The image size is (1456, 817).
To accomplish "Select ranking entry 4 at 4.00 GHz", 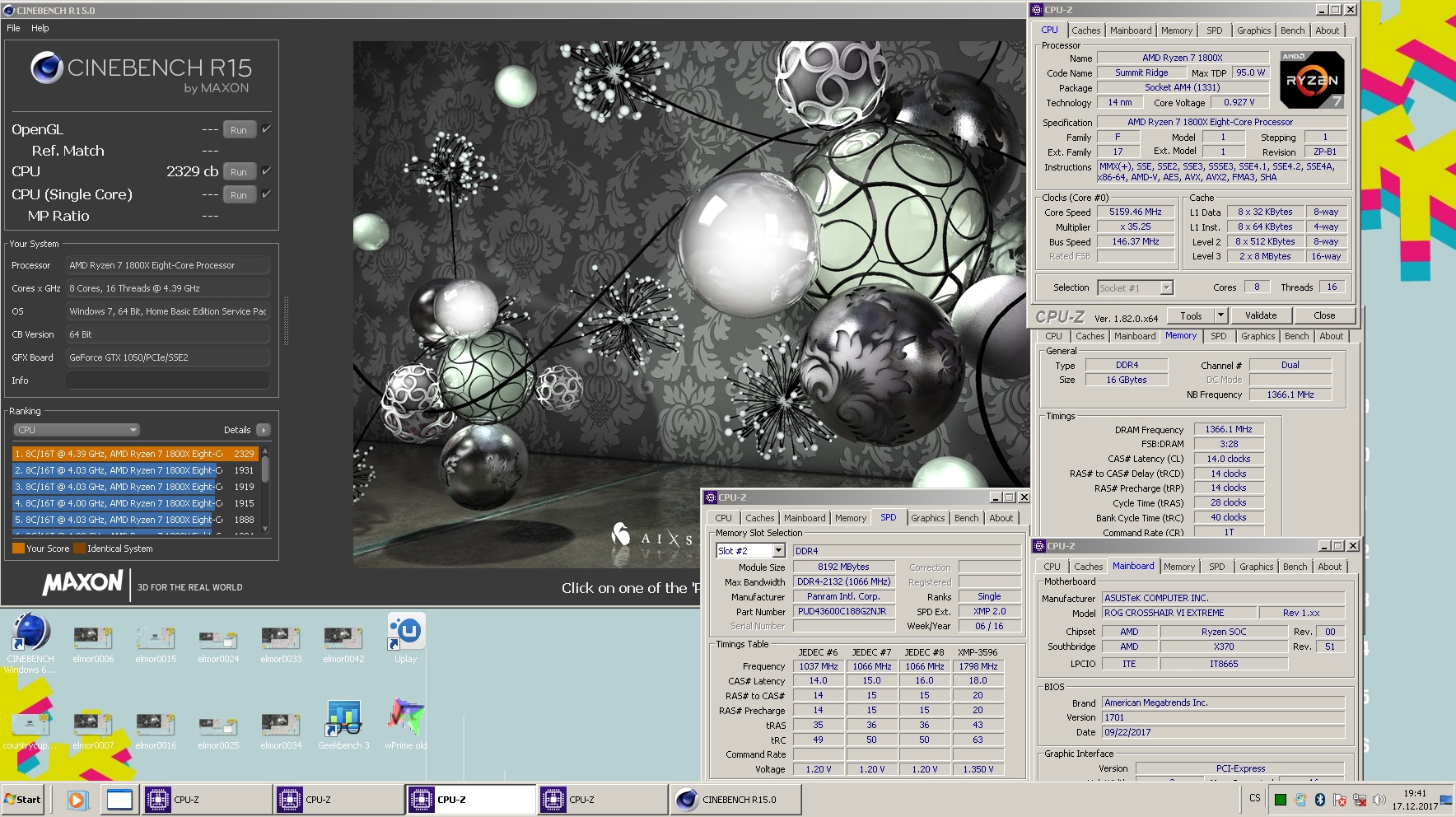I will tap(135, 503).
